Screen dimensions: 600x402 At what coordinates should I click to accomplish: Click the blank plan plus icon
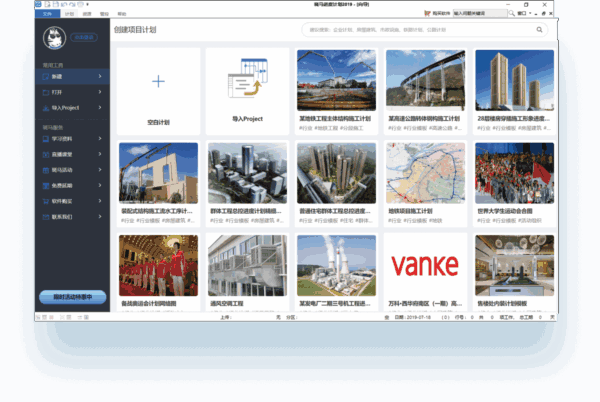pos(157,82)
